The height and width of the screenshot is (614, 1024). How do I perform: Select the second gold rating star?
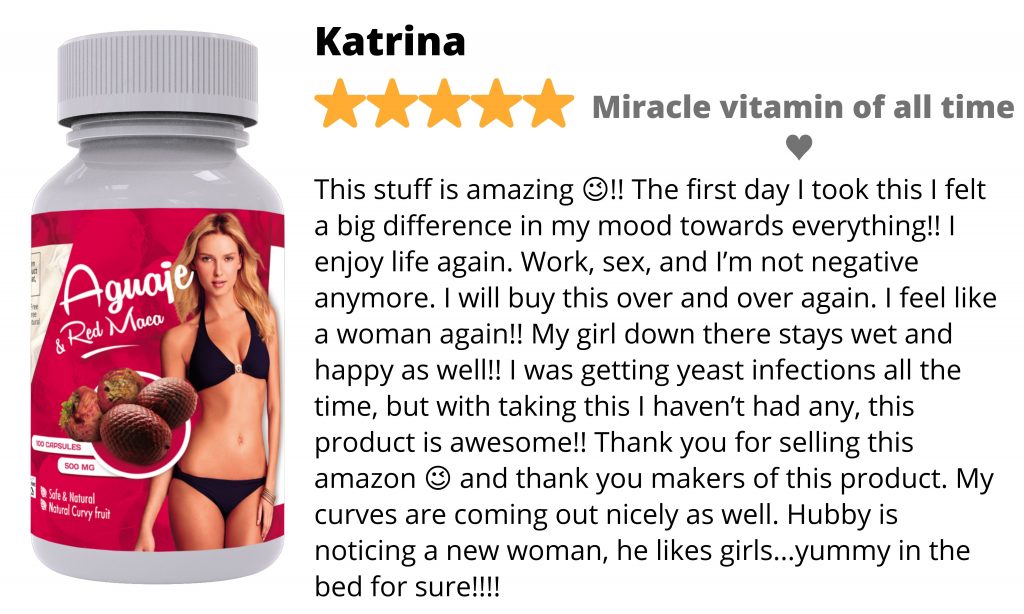click(392, 103)
